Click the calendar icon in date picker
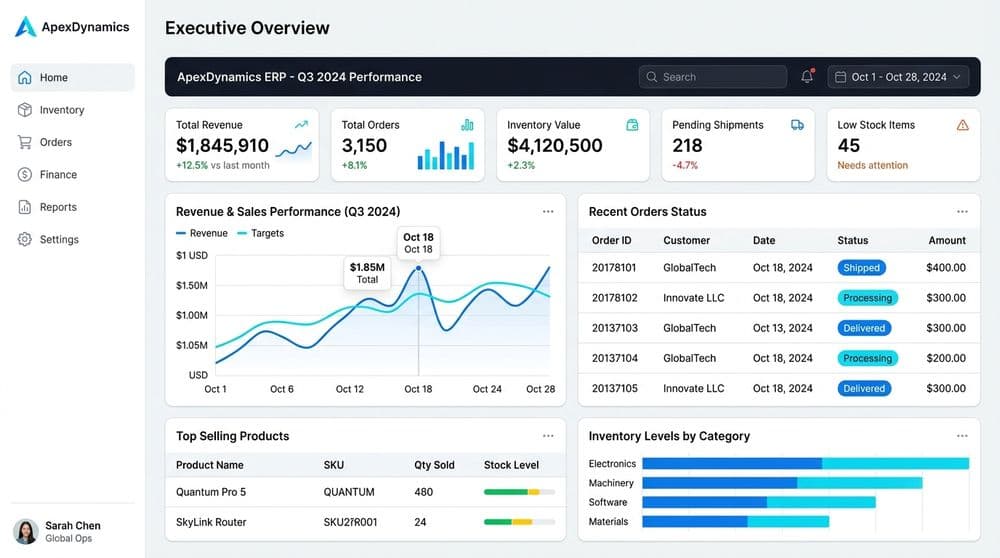The image size is (1000, 558). click(841, 77)
